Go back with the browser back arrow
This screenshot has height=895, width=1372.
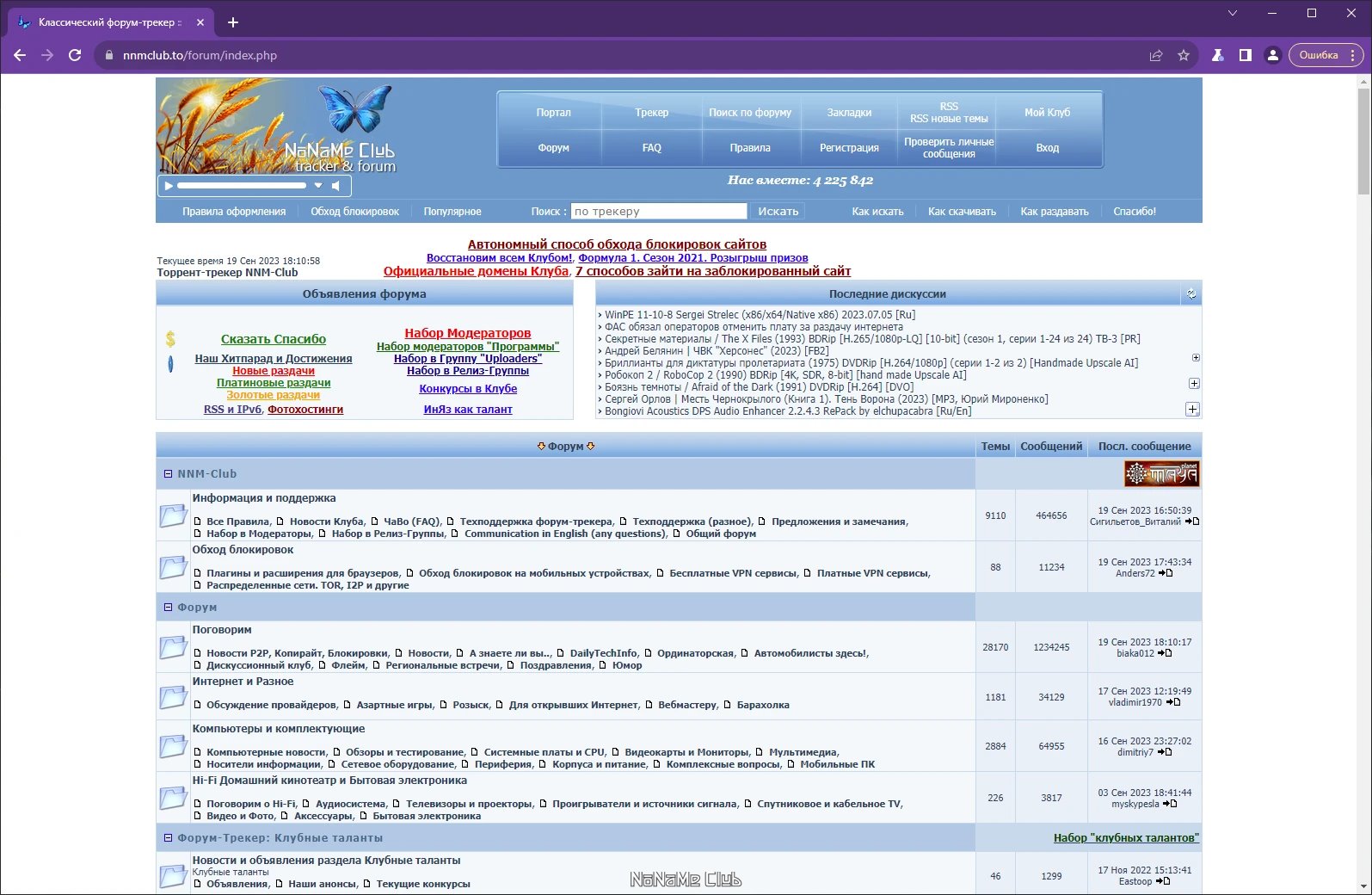pyautogui.click(x=20, y=55)
